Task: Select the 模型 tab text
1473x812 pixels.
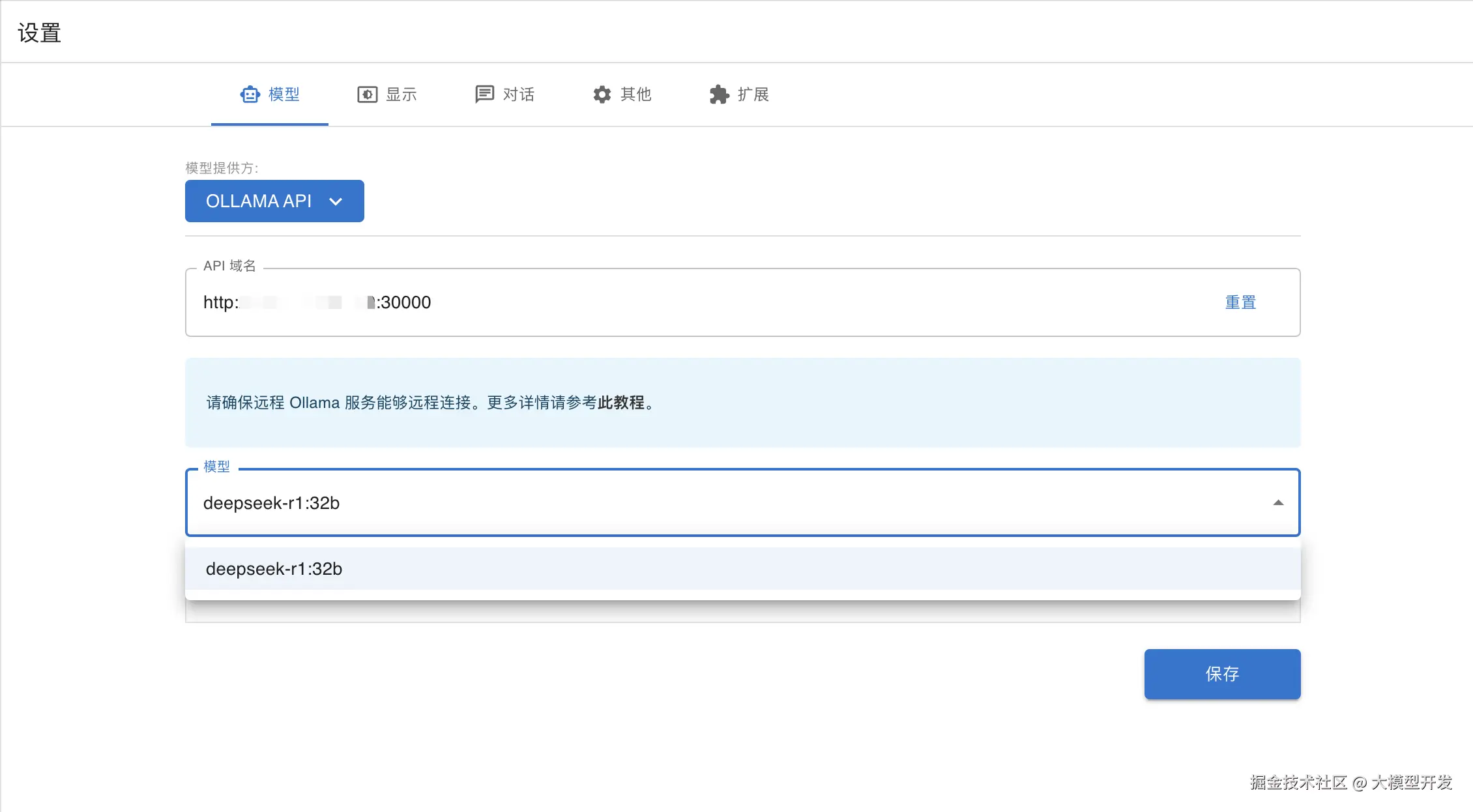Action: (284, 94)
